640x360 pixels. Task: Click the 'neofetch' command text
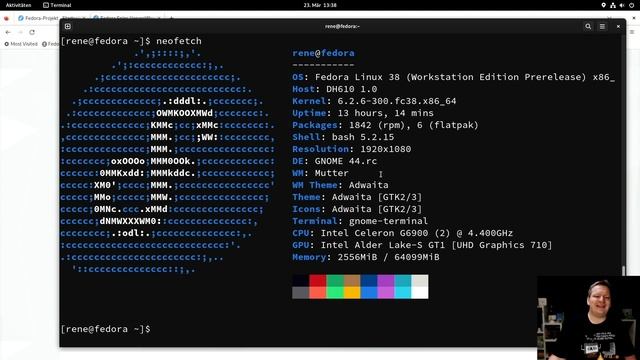point(179,41)
